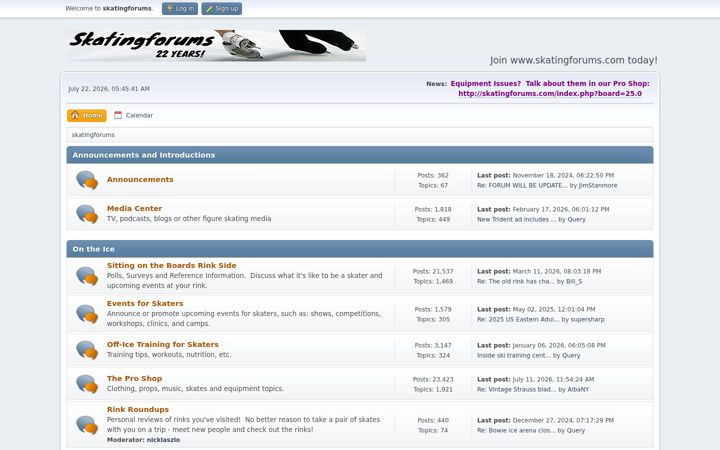Open moderator nicklaszlo profile
Image resolution: width=720 pixels, height=450 pixels.
pyautogui.click(x=163, y=440)
